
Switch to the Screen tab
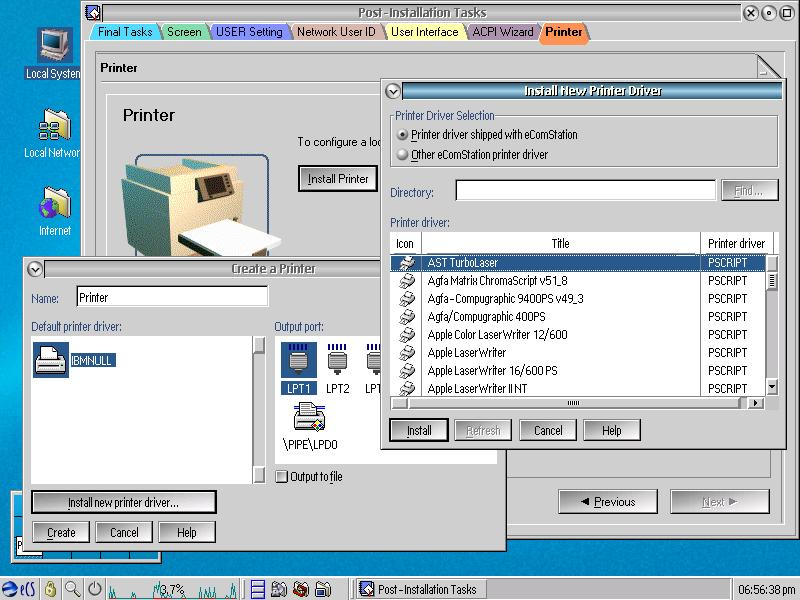click(x=184, y=32)
